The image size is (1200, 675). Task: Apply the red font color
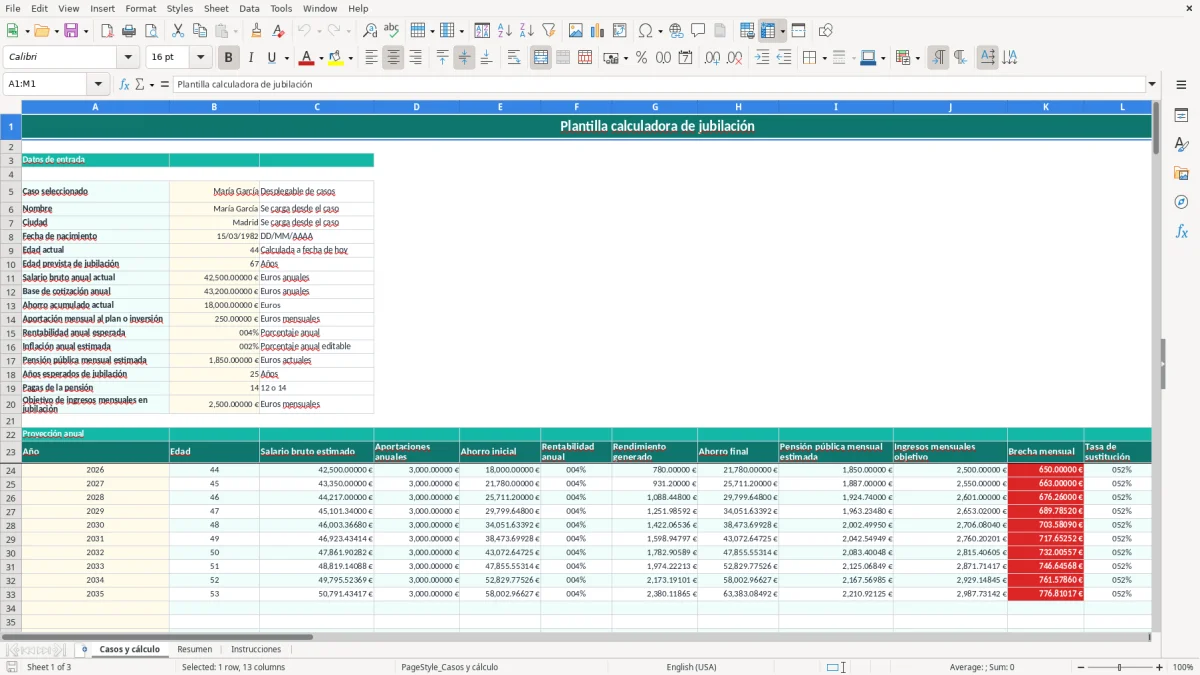[x=307, y=58]
